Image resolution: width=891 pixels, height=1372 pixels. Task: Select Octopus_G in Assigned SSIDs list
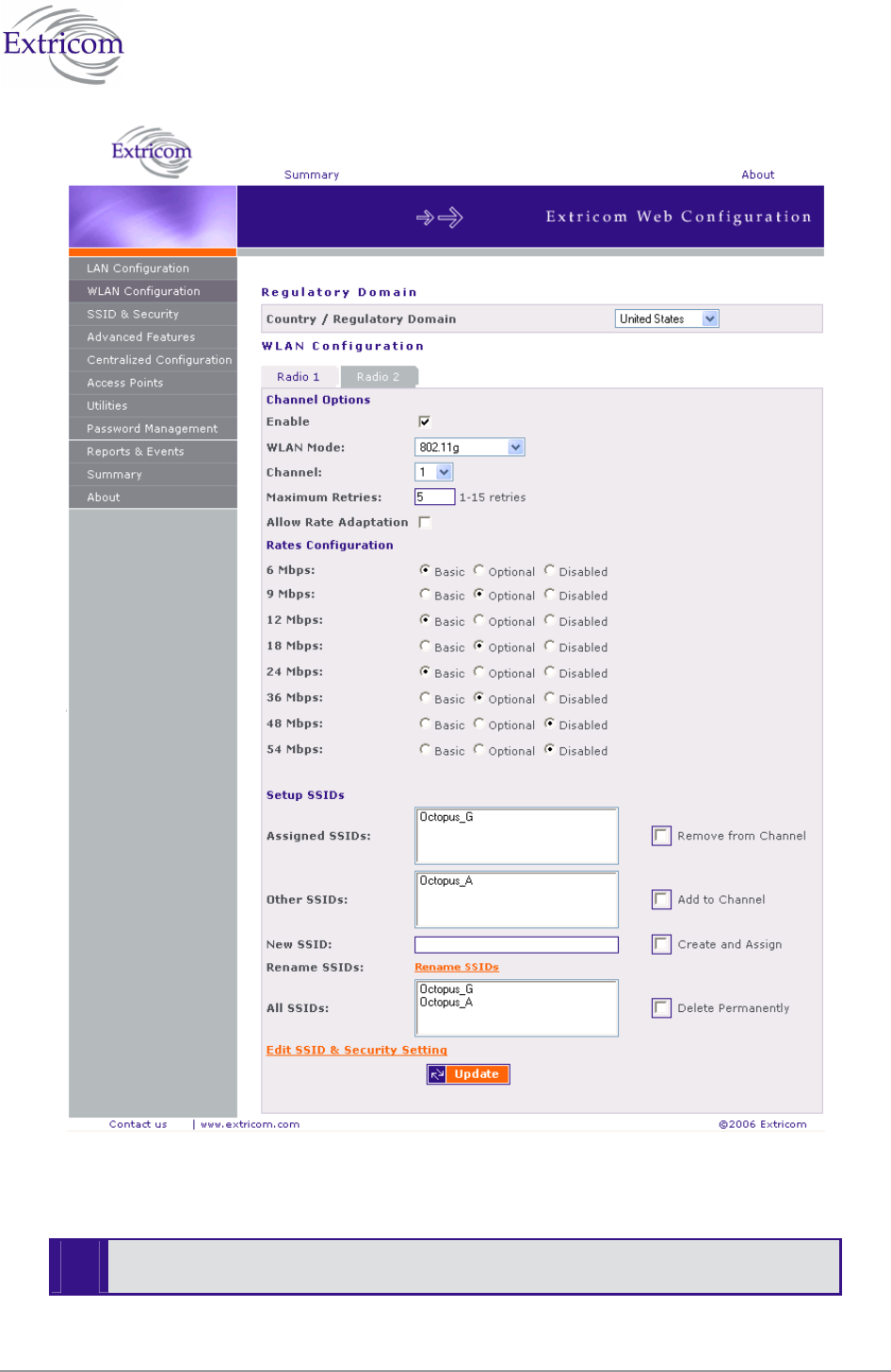[x=446, y=817]
